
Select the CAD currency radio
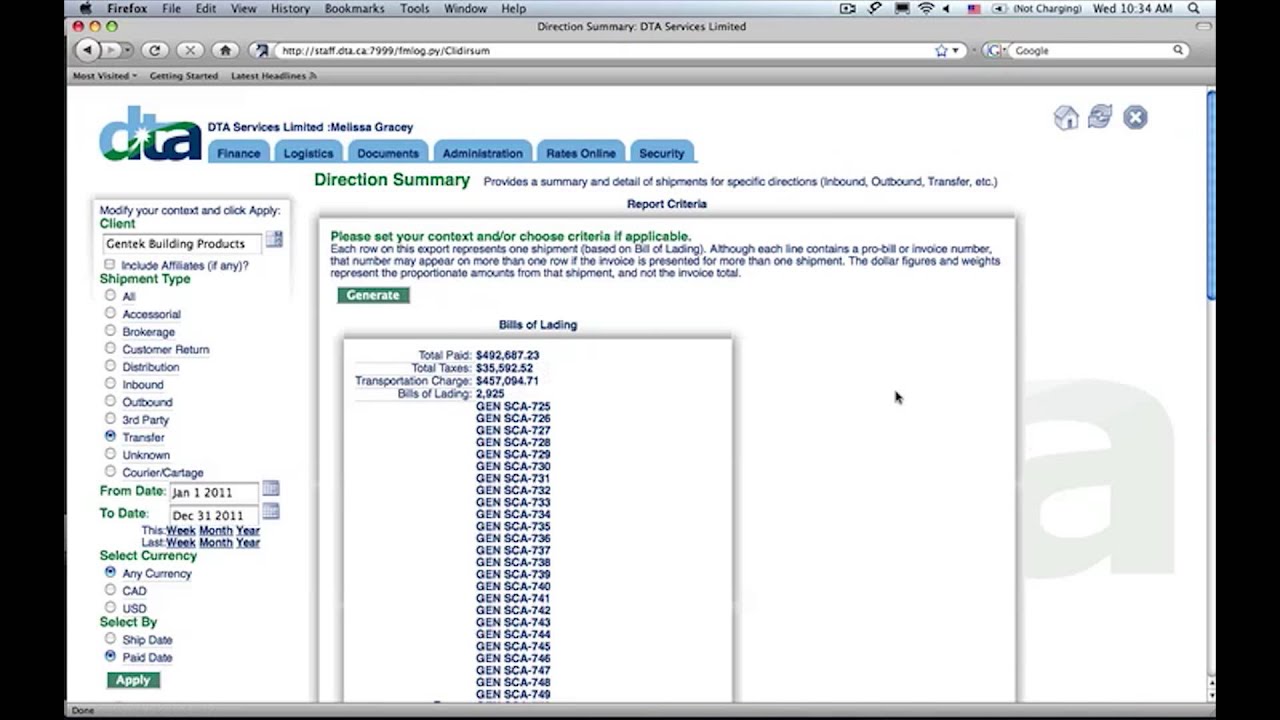[x=110, y=590]
